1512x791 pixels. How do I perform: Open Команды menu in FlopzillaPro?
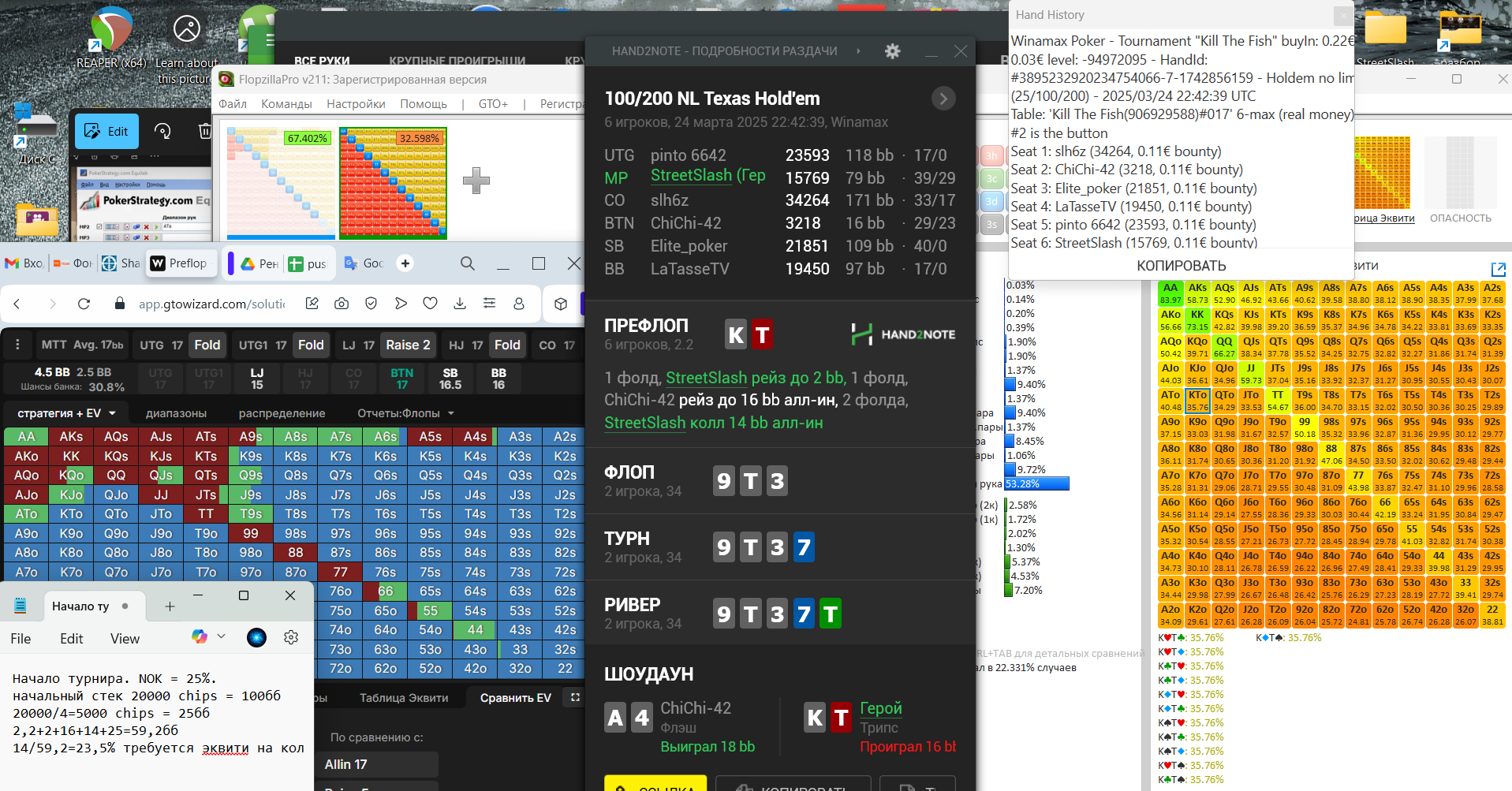pyautogui.click(x=286, y=104)
